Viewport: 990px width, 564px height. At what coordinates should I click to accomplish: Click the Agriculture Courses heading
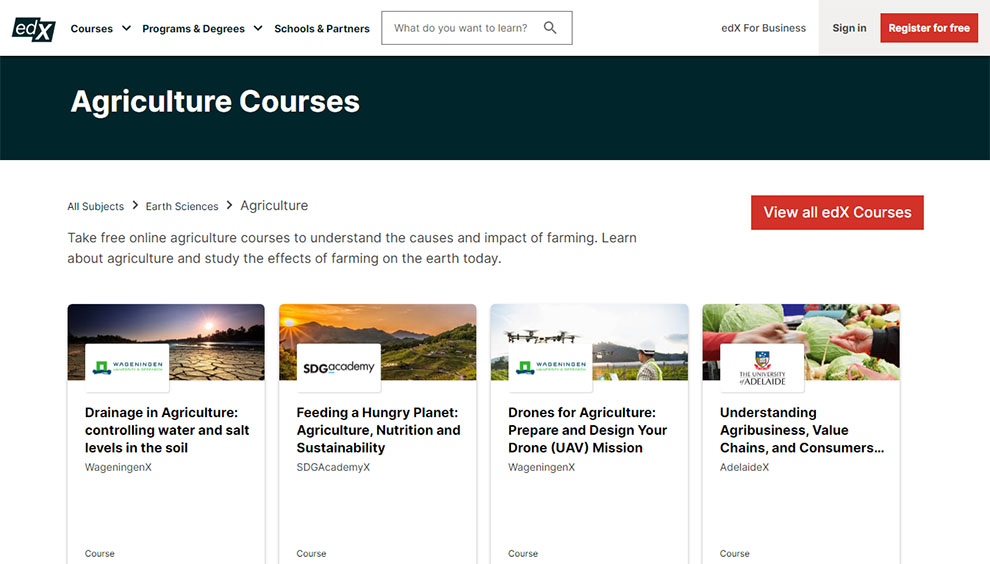pos(215,101)
